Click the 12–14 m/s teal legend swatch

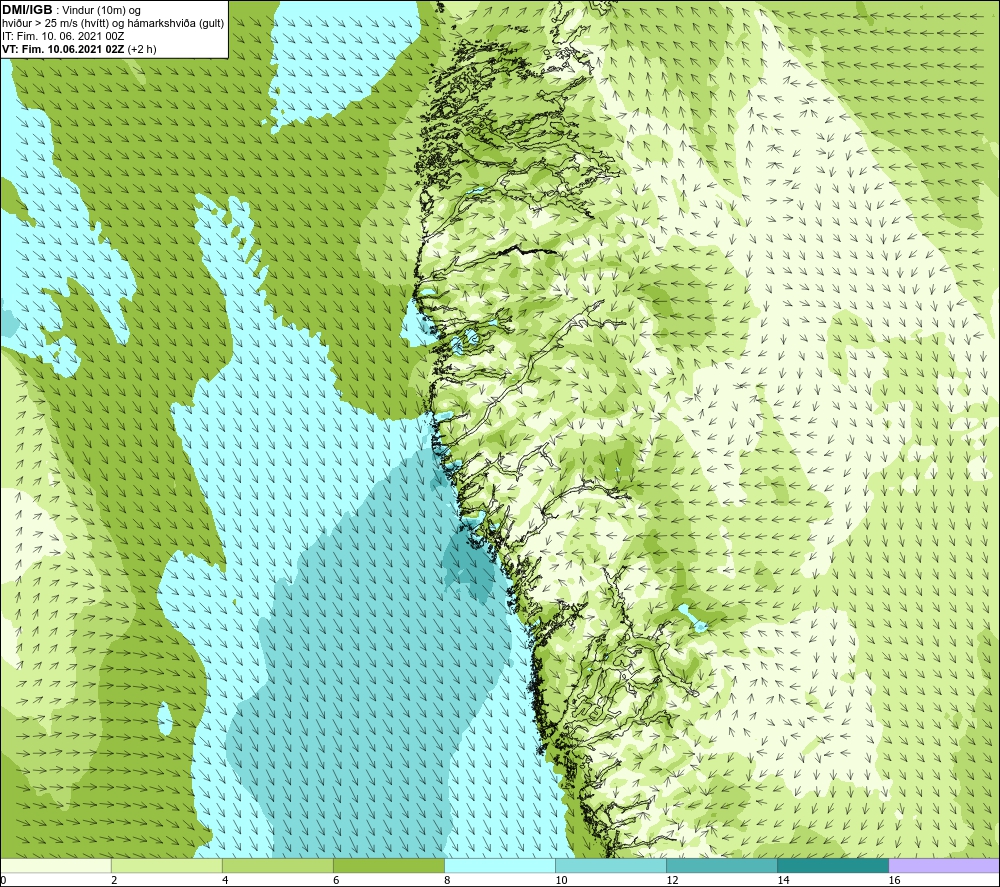coord(722,865)
